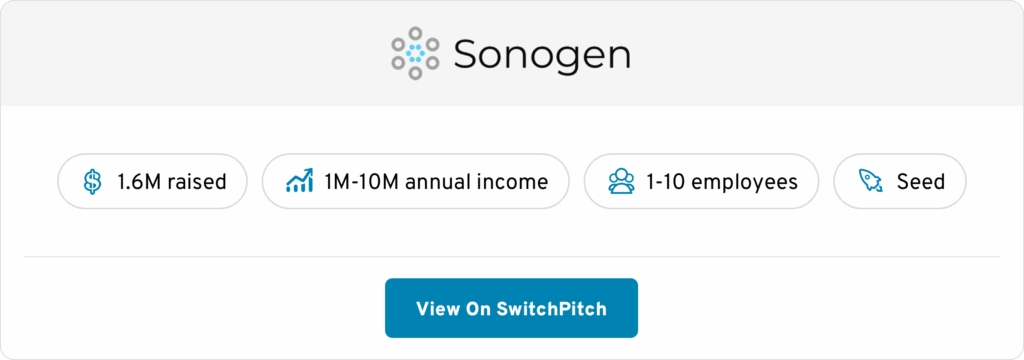The width and height of the screenshot is (1024, 360).
Task: Click the word "SwitchPitch" on the blue button
Action: click(x=551, y=308)
